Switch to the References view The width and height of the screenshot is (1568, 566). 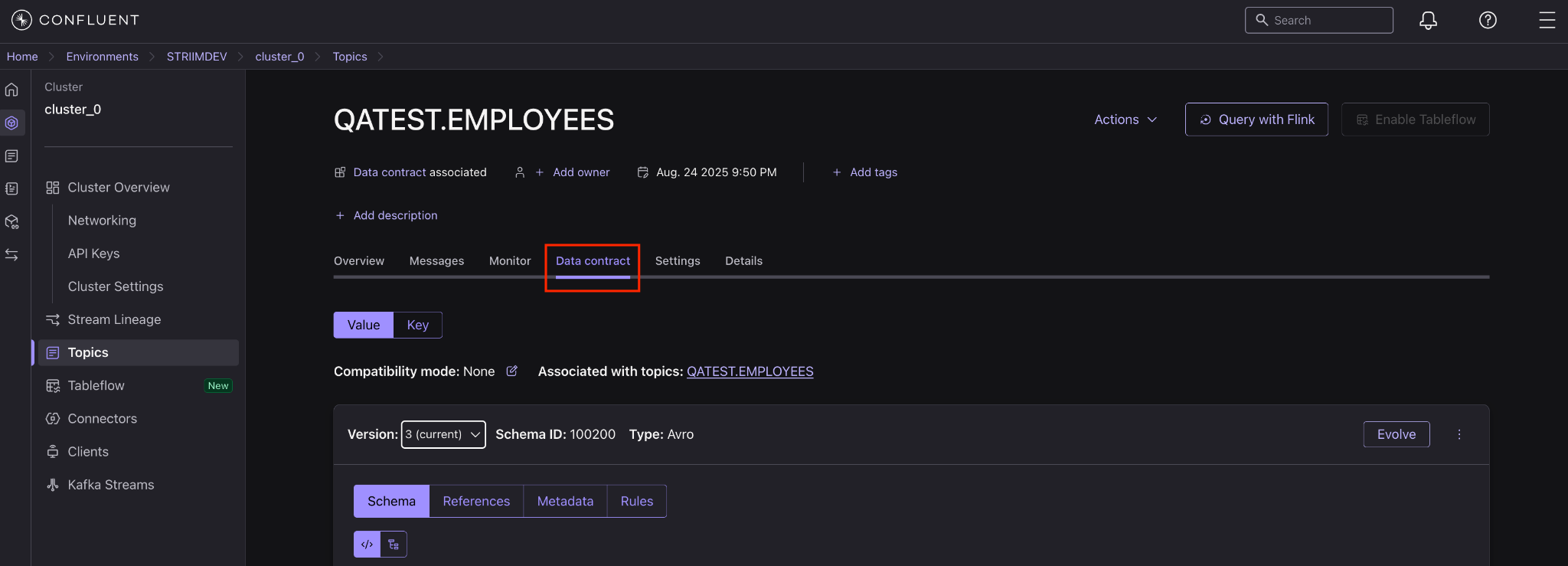tap(476, 501)
